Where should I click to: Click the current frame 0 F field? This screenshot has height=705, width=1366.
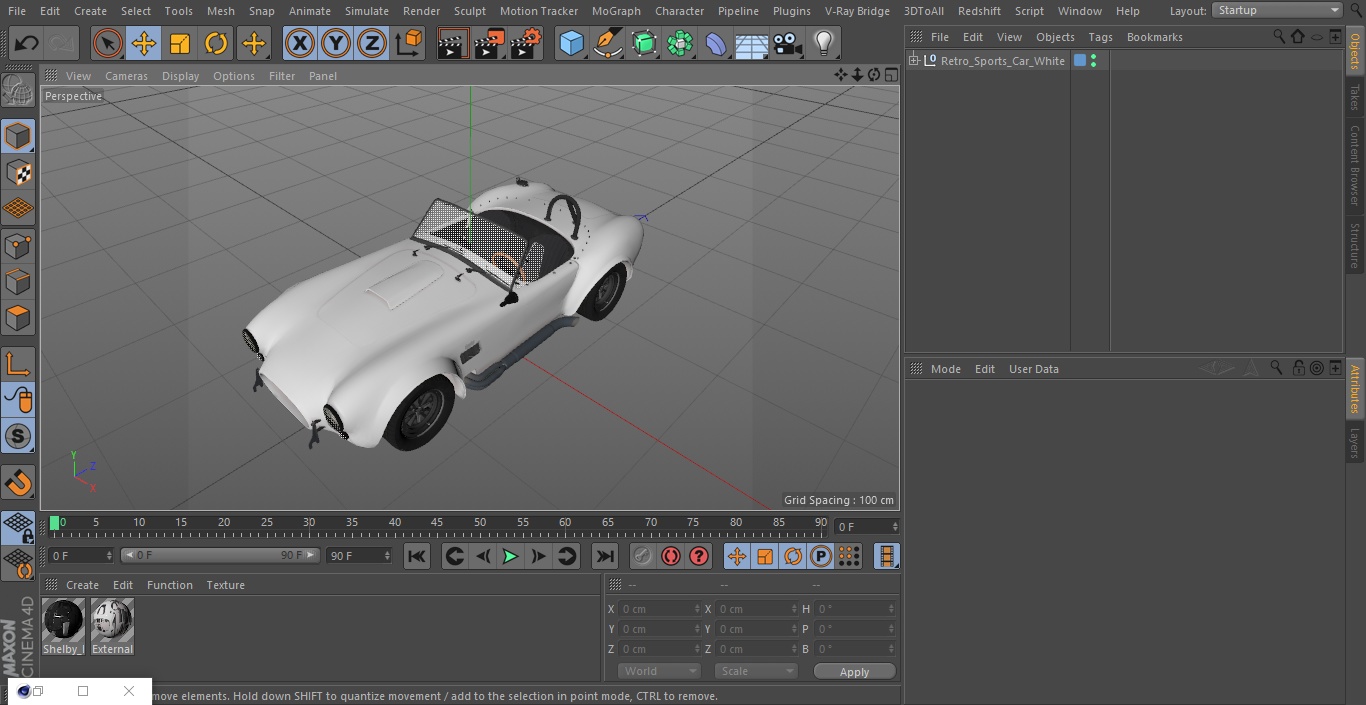[x=81, y=555]
